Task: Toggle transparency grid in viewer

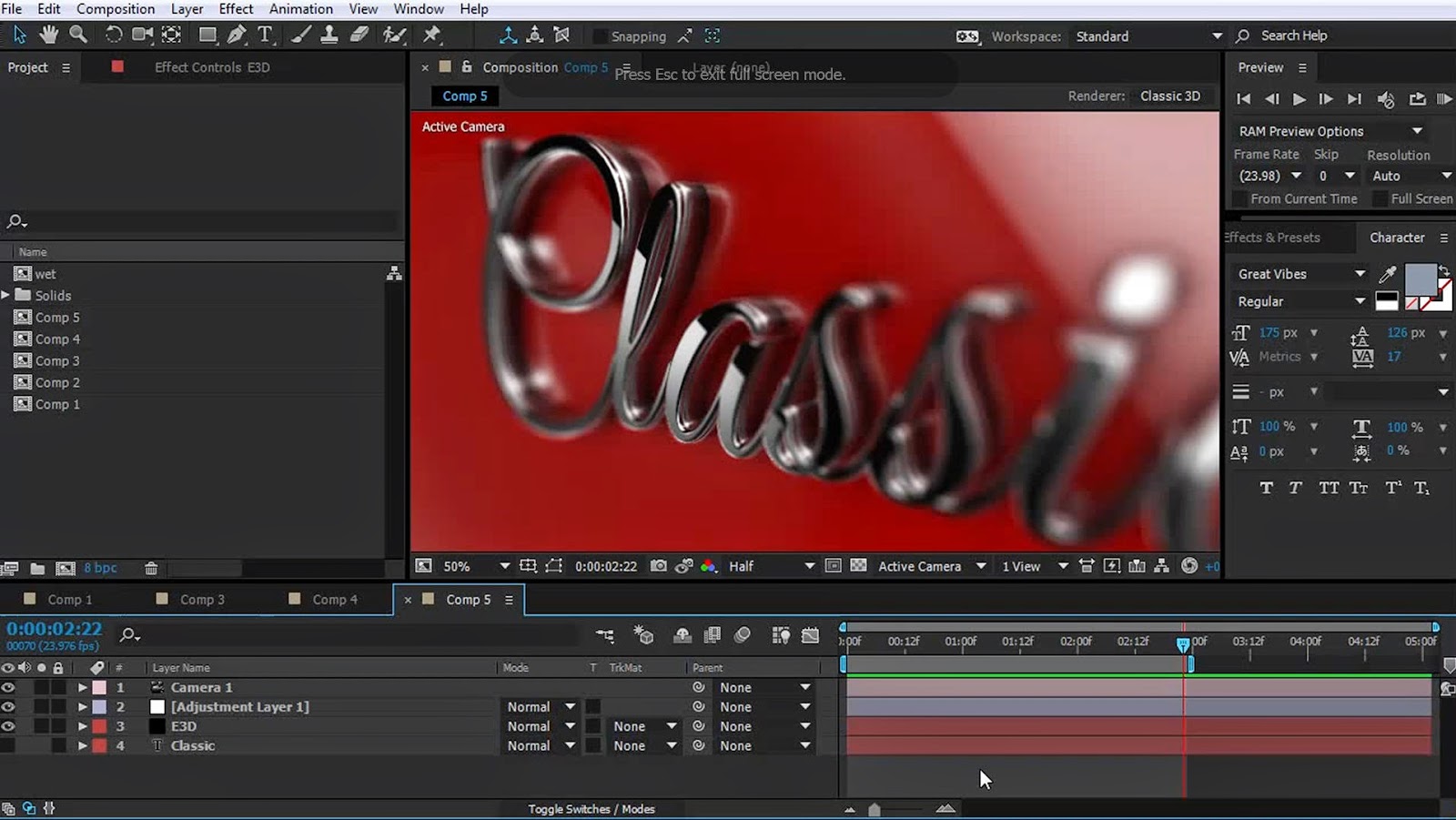Action: (858, 566)
